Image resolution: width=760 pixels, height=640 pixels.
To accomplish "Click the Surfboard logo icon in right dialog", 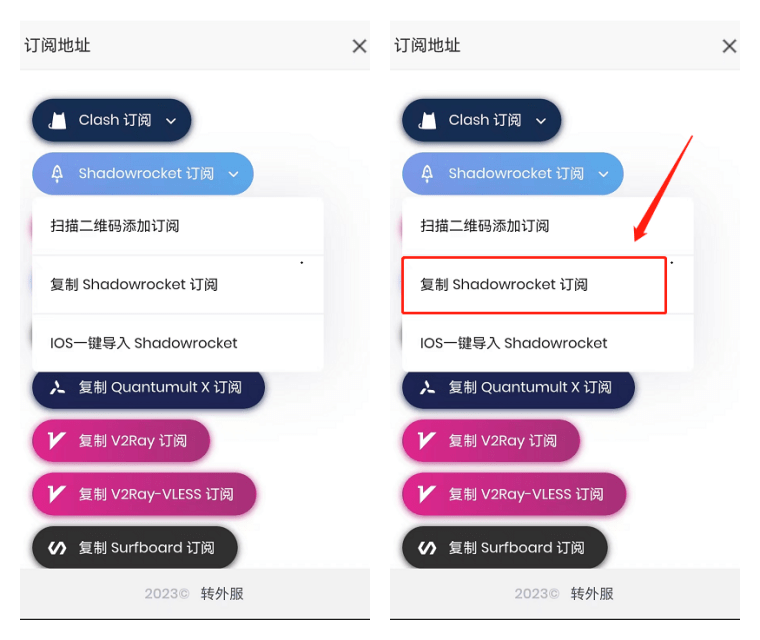I will [x=427, y=548].
